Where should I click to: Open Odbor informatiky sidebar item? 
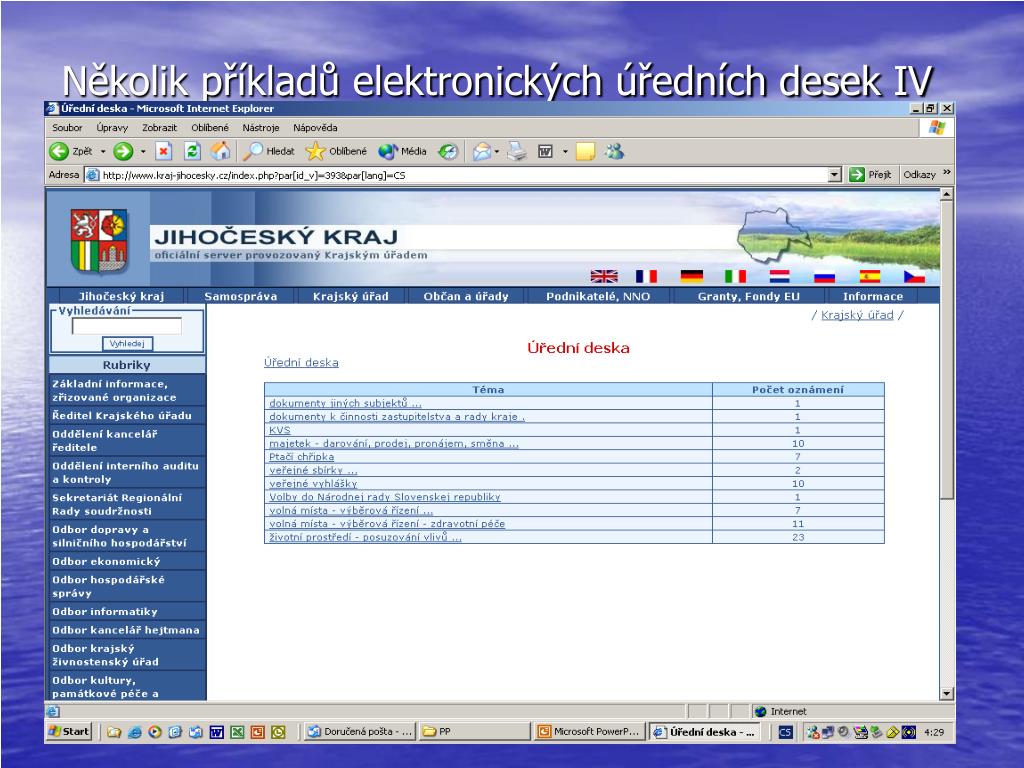click(127, 612)
